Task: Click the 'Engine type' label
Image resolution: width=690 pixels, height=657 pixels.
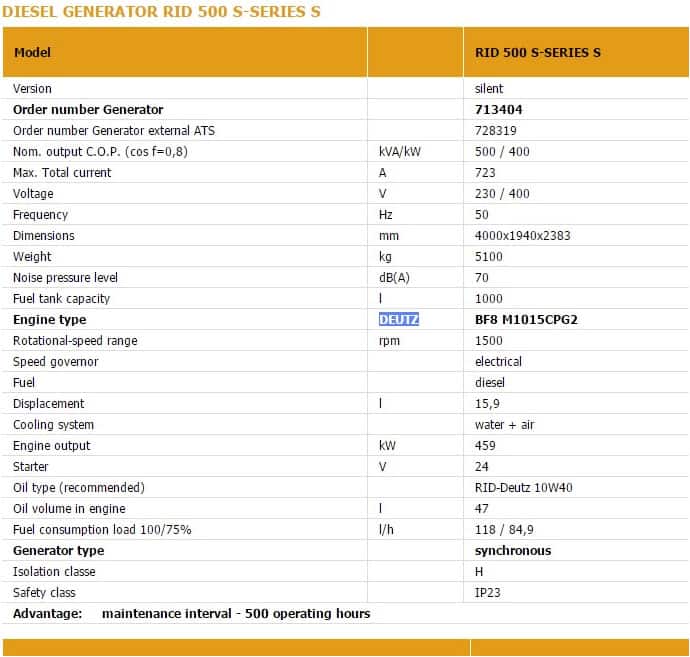Action: 50,320
